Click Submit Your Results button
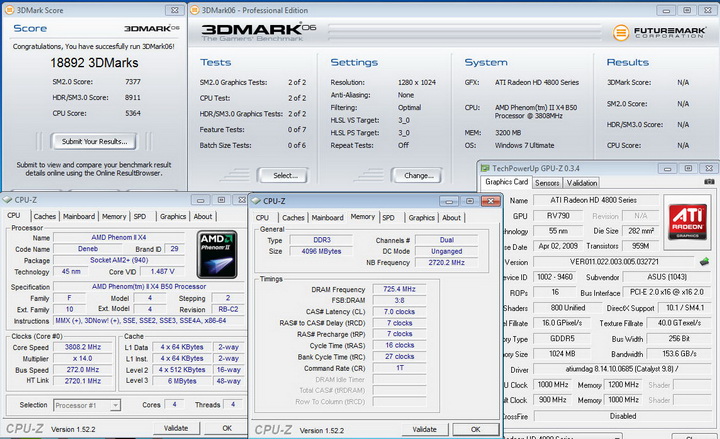The image size is (720, 439). (x=94, y=141)
